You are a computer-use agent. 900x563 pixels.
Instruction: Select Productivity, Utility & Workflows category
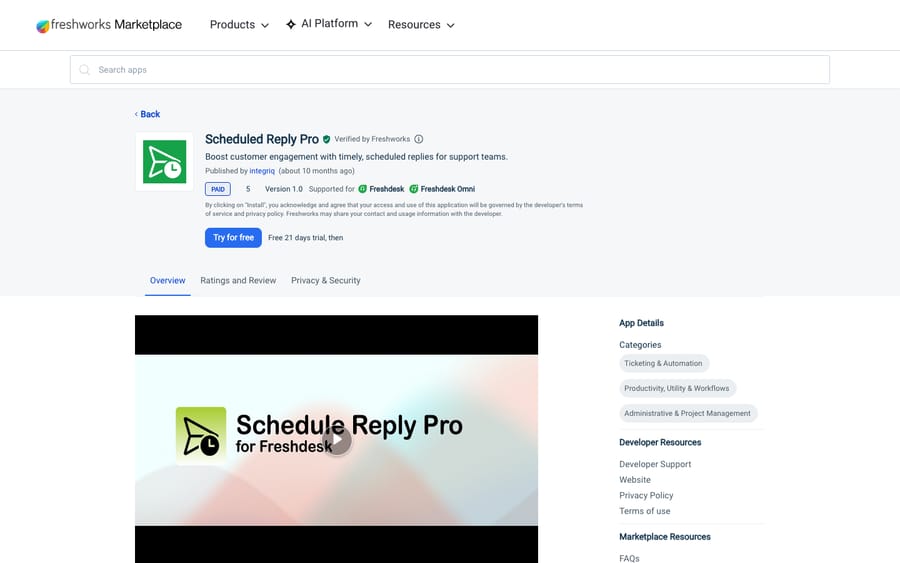(x=677, y=389)
